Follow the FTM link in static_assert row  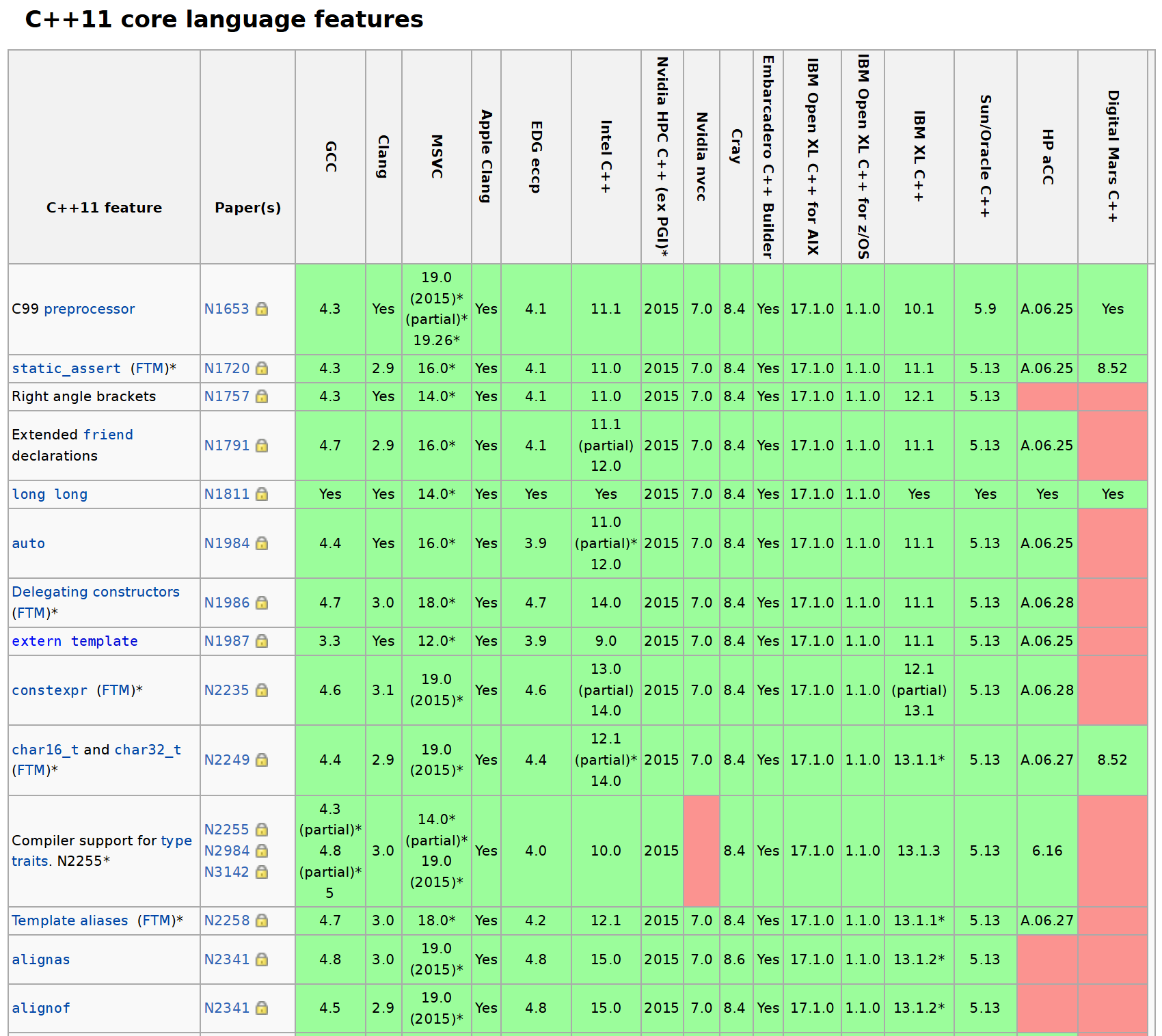pyautogui.click(x=150, y=368)
